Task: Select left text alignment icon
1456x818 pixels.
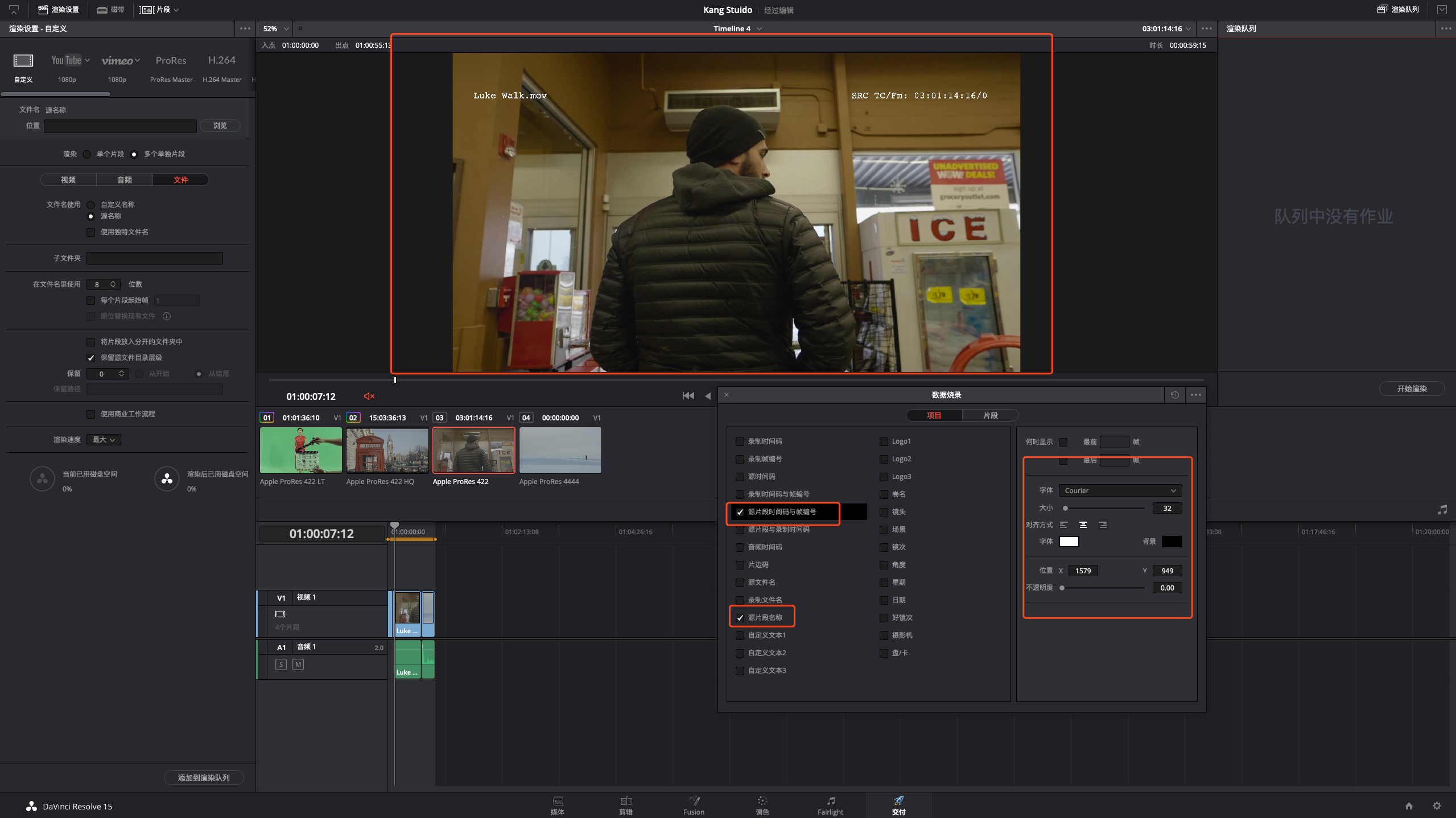Action: point(1063,524)
